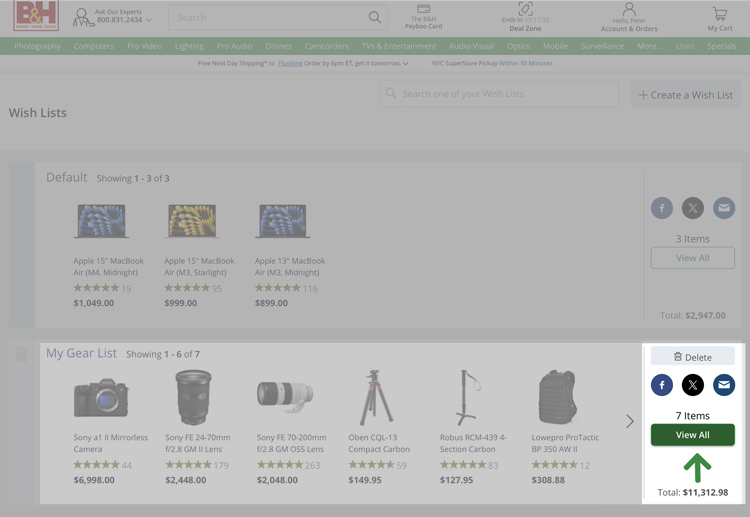Open Apple 13" MacBook Air M3 Midnight thumbnail
This screenshot has width=750, height=517.
click(283, 221)
